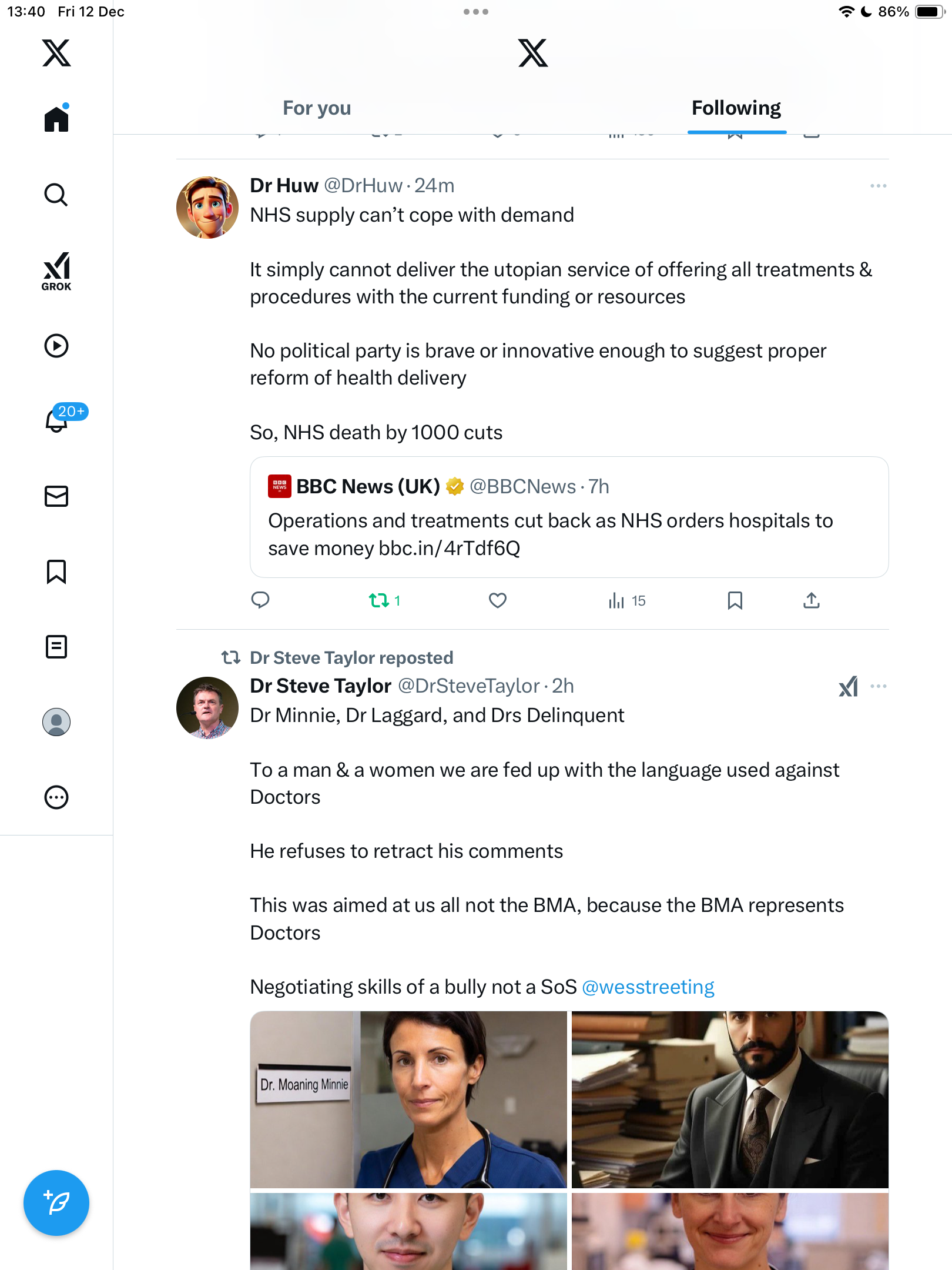This screenshot has height=1270, width=952.
Task: Open the @wesstreeting mention link
Action: click(648, 987)
